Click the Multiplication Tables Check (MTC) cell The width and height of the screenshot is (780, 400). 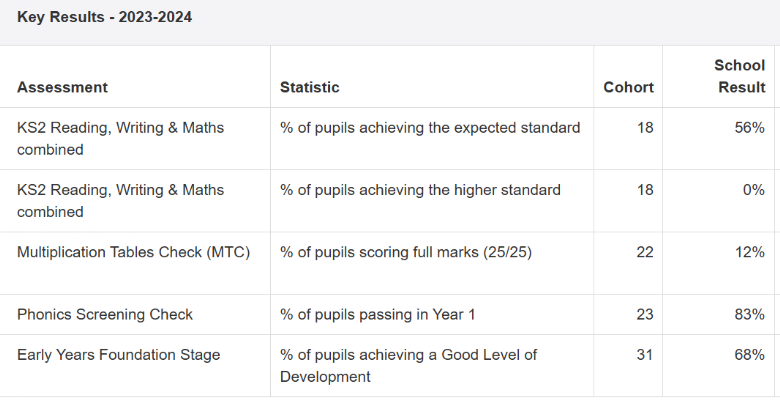click(133, 252)
